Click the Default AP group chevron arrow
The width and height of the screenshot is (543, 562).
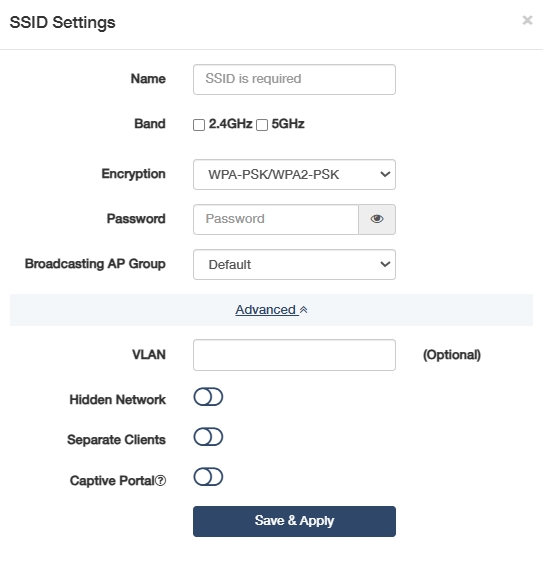coord(385,265)
